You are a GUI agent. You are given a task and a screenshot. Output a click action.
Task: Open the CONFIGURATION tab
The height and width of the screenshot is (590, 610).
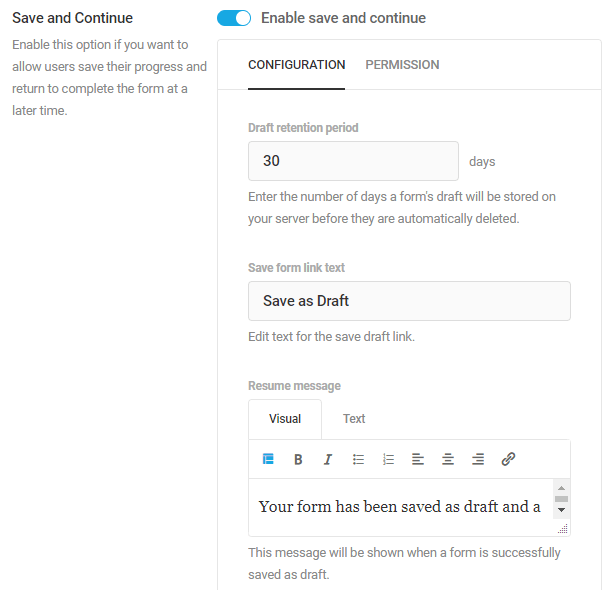[x=296, y=65]
